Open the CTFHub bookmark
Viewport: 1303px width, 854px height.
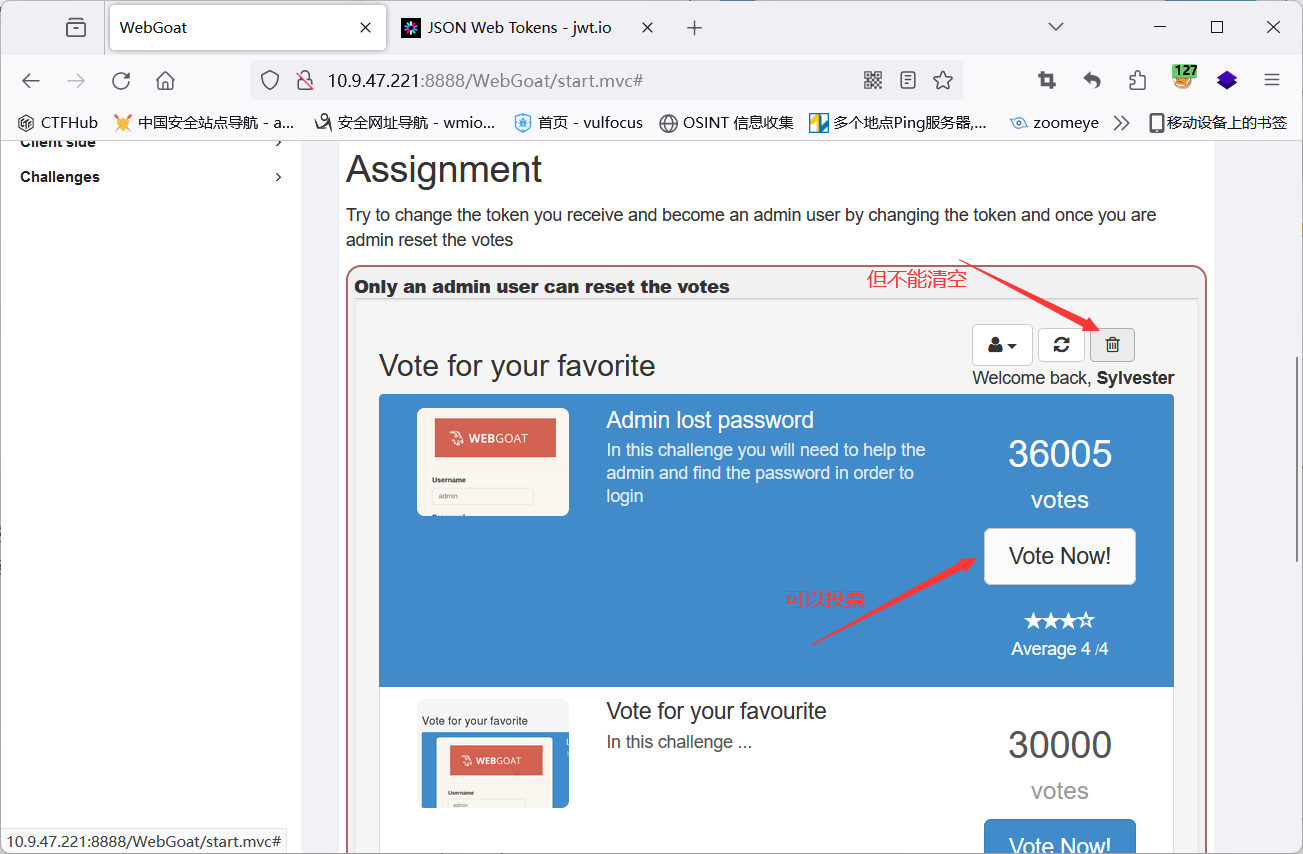click(58, 123)
